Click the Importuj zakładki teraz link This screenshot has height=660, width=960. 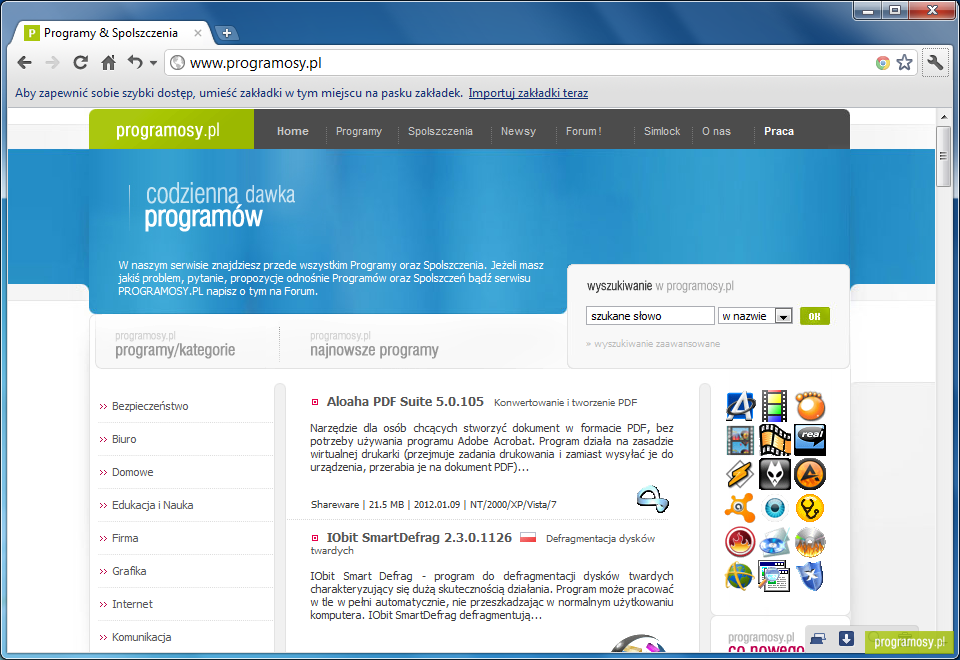click(x=528, y=93)
